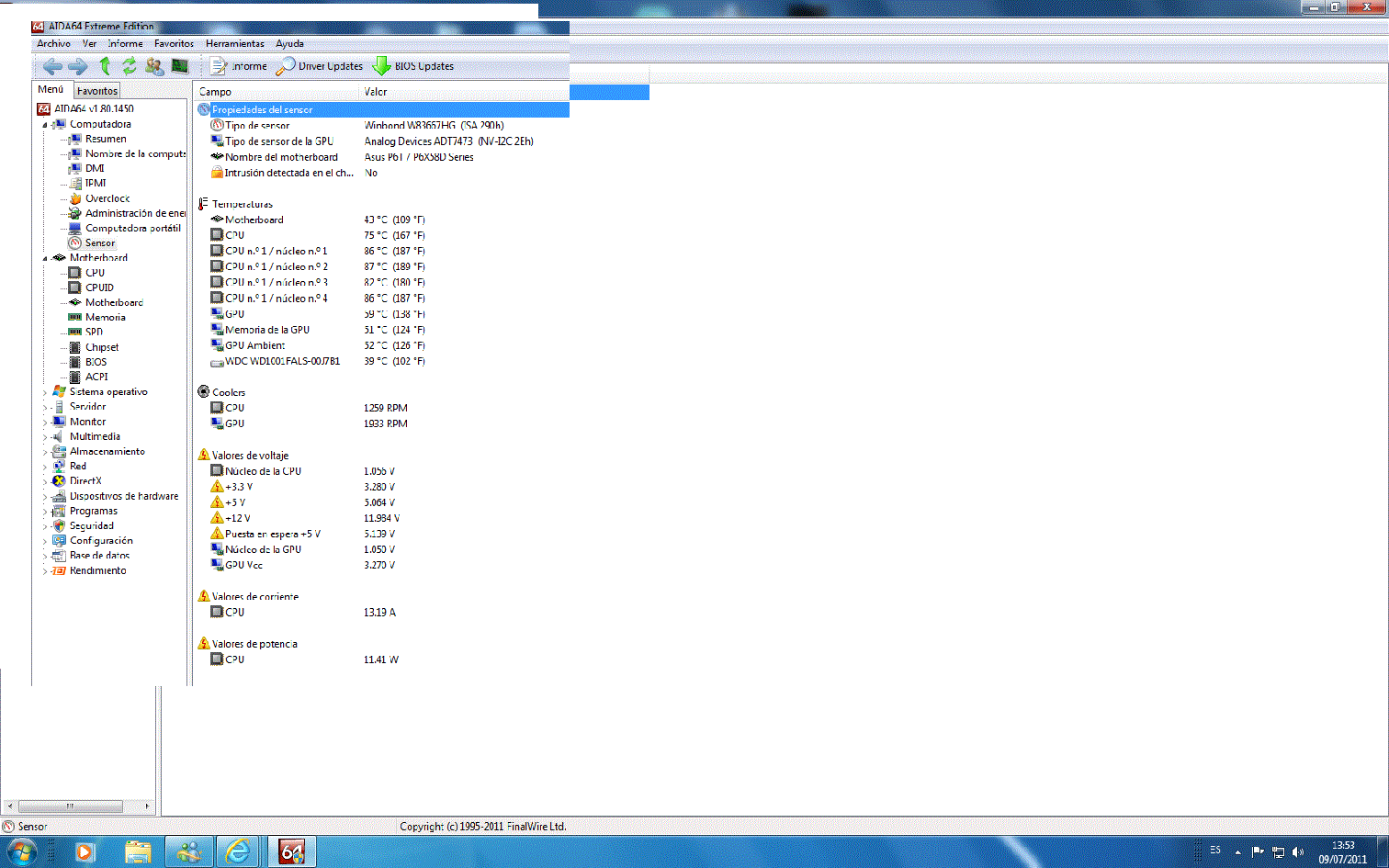
Task: Open the Windows Start menu
Action: [x=20, y=852]
